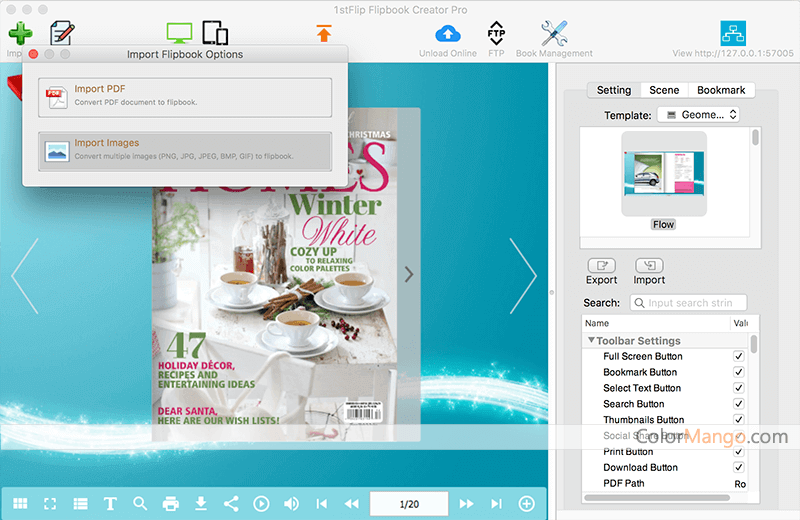800x520 pixels.
Task: Open the edit pages pencil icon
Action: 62,33
